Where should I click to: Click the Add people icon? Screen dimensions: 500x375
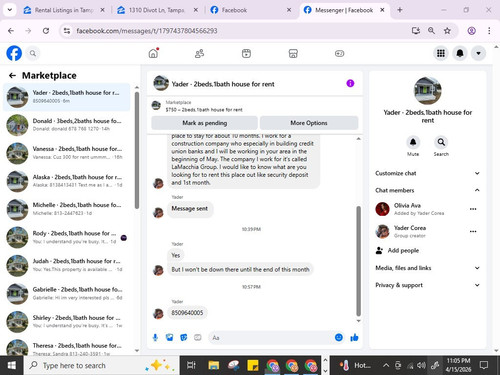[379, 250]
